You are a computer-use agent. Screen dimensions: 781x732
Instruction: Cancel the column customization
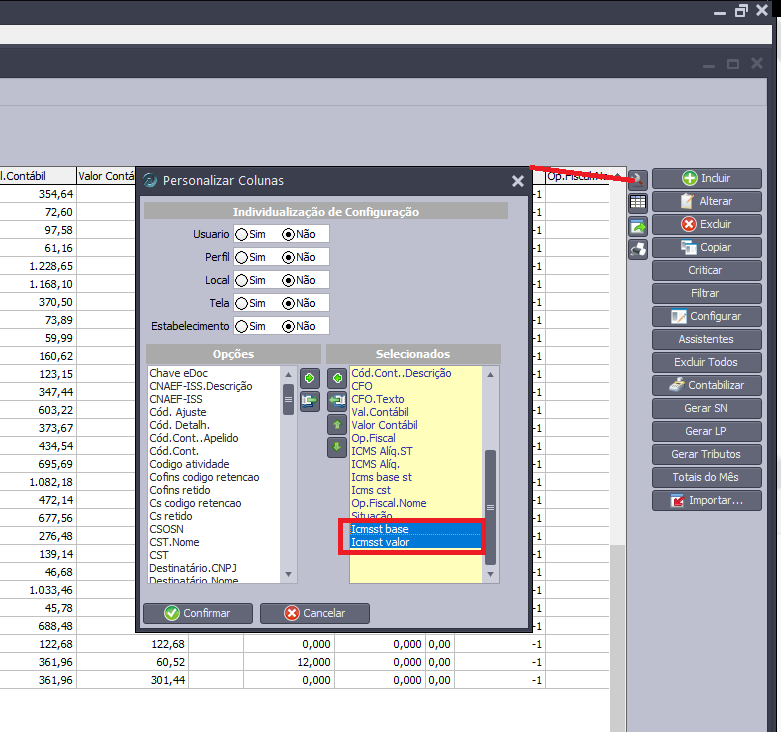tap(314, 613)
